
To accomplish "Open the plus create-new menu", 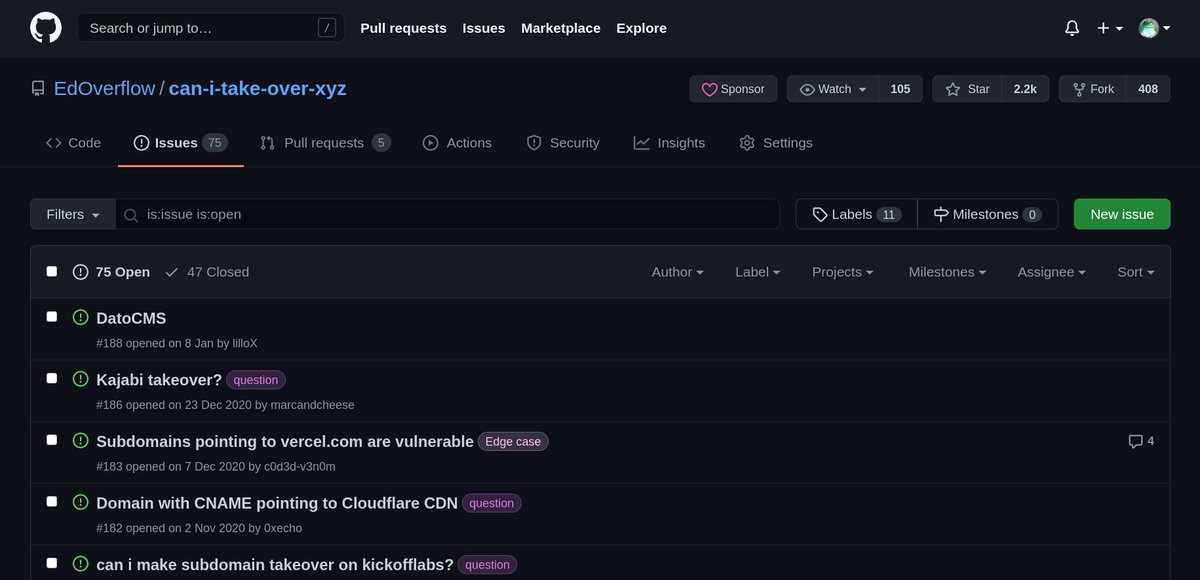I will pyautogui.click(x=1110, y=28).
